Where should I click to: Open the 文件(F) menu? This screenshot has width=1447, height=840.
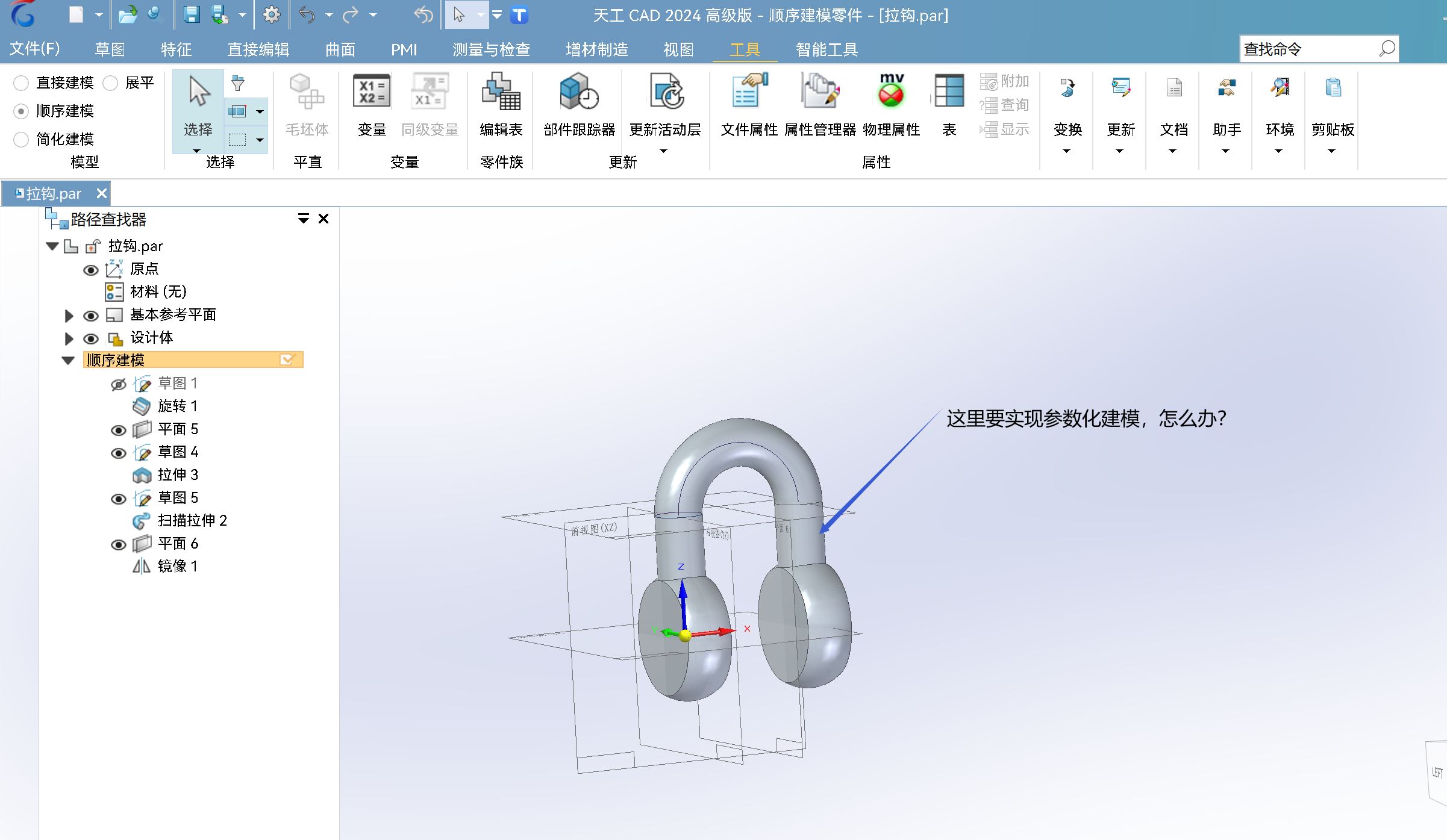(35, 49)
